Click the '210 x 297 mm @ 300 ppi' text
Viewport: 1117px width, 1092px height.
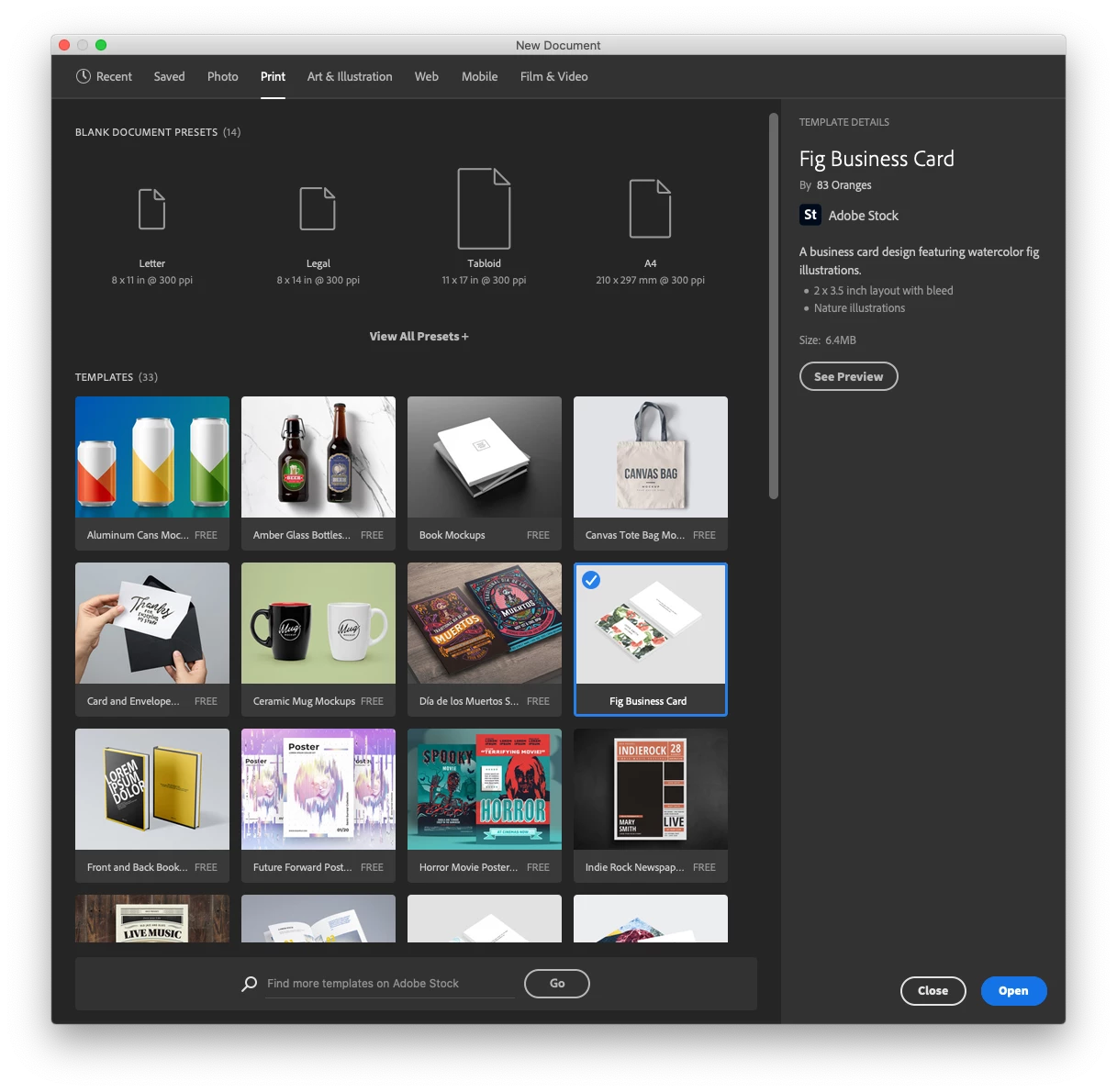point(650,280)
